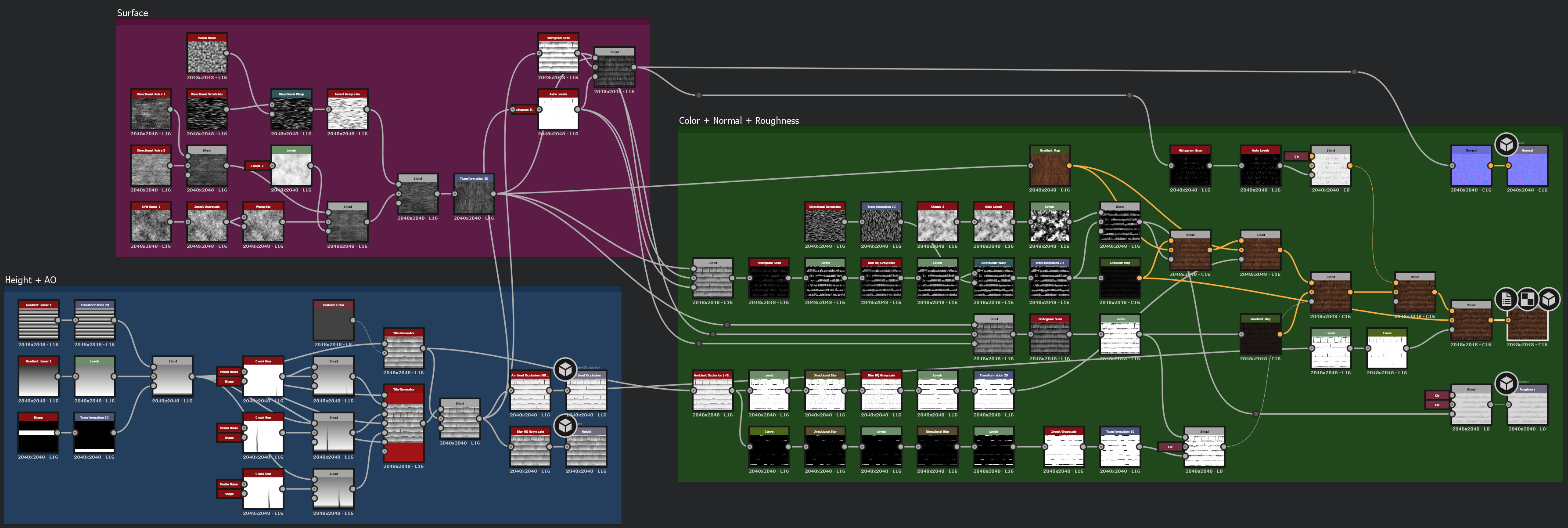1568x528 pixels.
Task: Select the Height output node
Action: pos(586,447)
